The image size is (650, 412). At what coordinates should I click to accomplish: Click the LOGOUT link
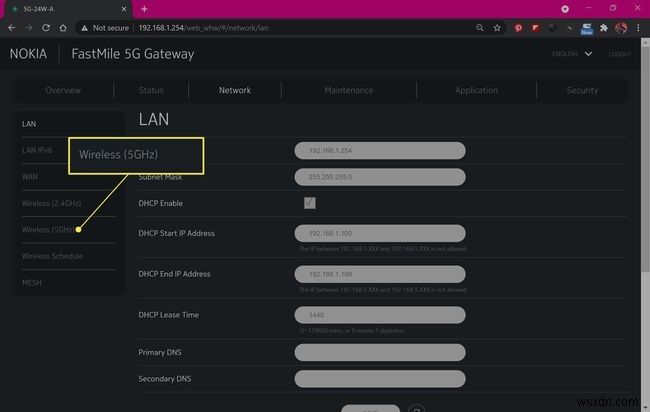pyautogui.click(x=620, y=54)
